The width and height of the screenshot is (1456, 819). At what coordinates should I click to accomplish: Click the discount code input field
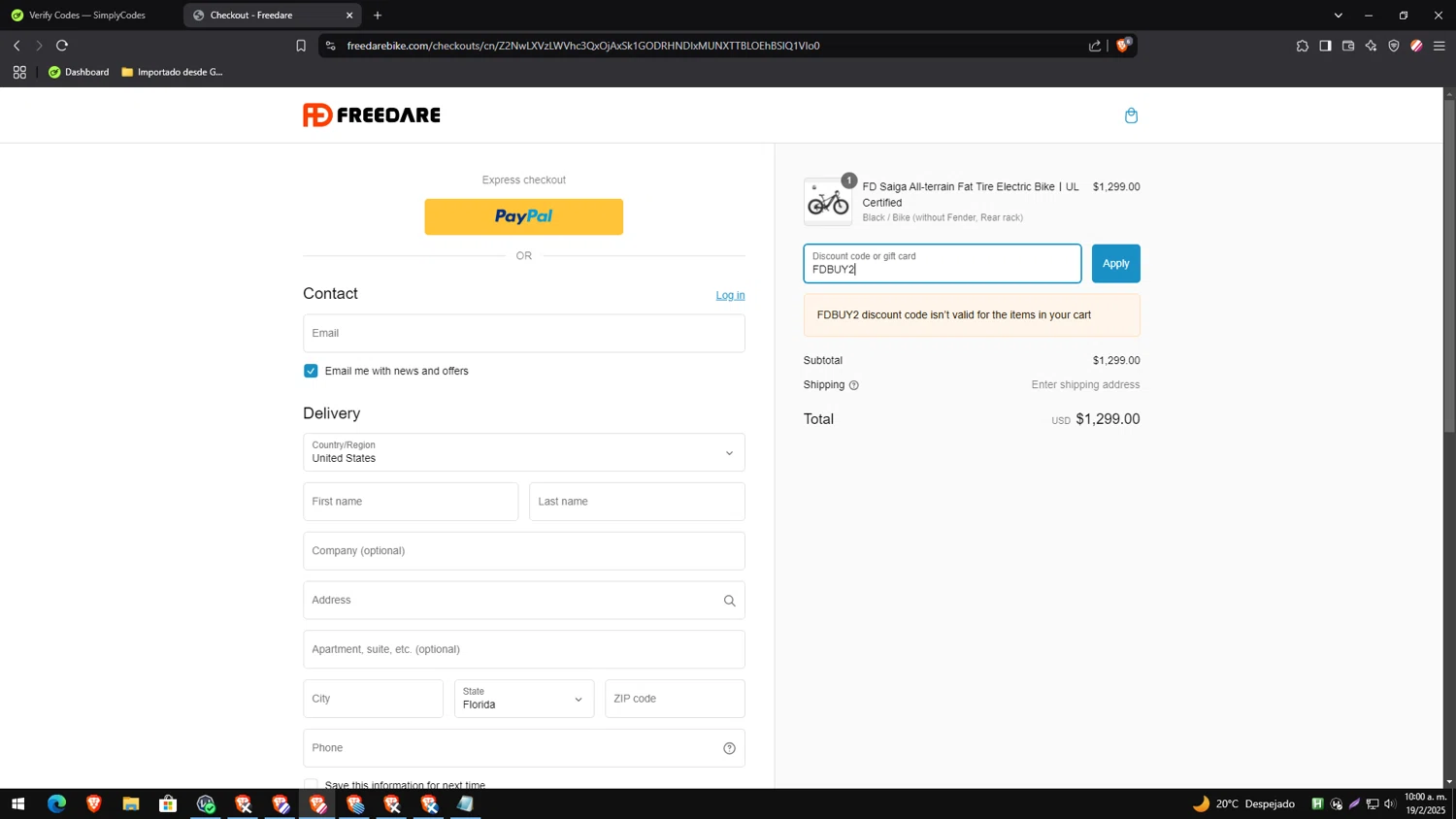pos(943,264)
